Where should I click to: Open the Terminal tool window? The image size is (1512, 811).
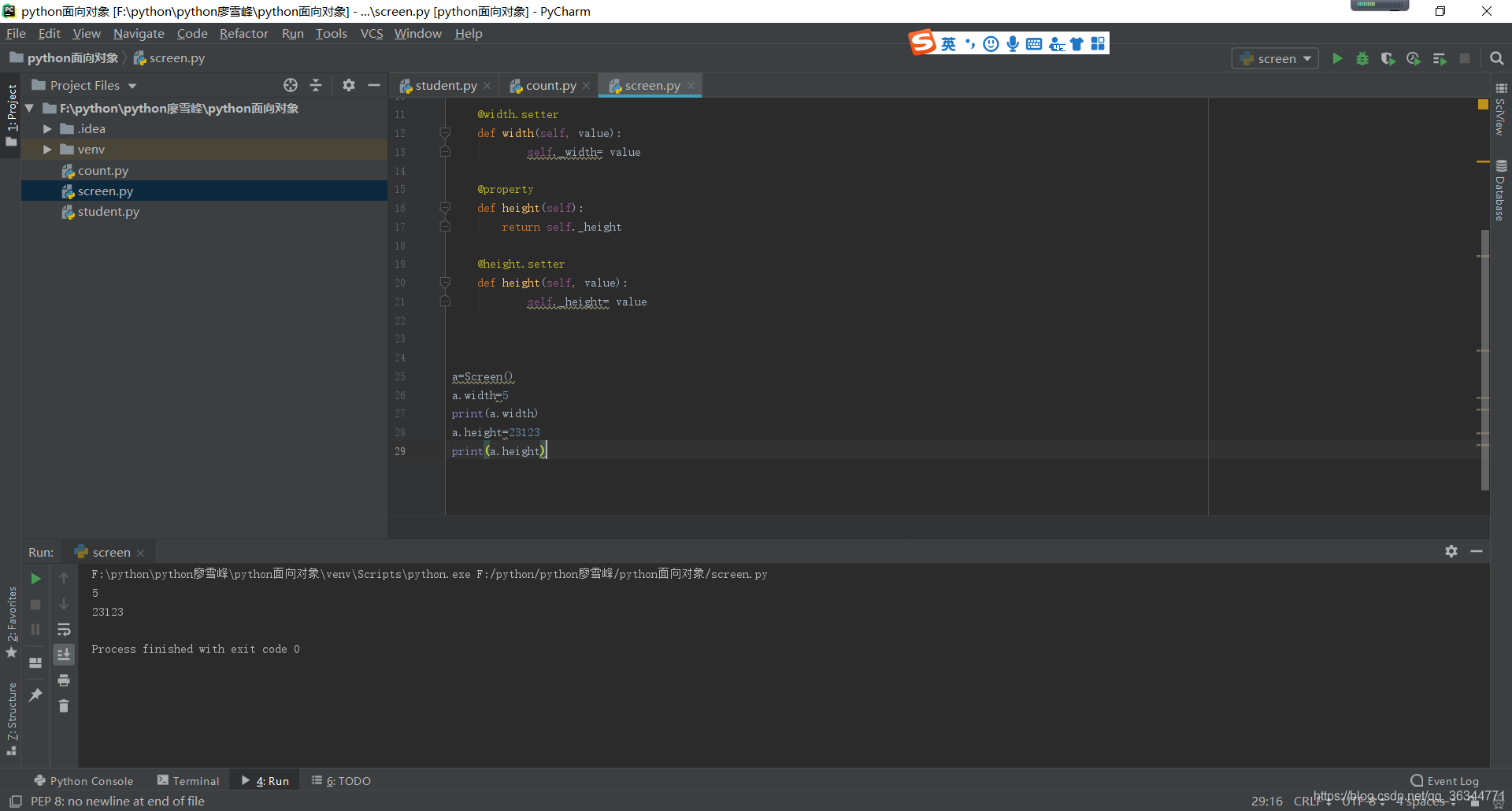(188, 780)
